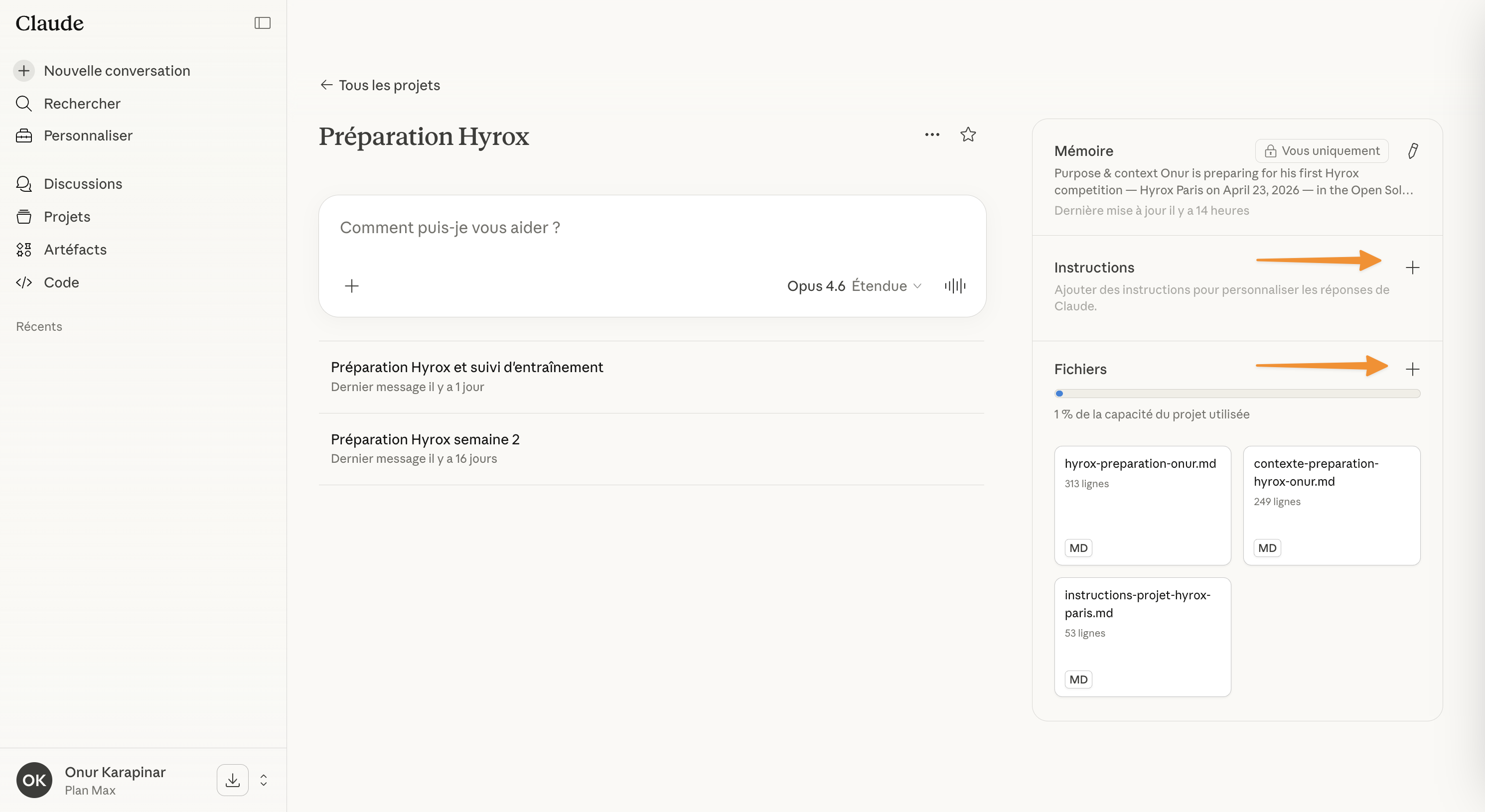The image size is (1485, 812).
Task: Open Rechercher search icon
Action: tap(23, 104)
